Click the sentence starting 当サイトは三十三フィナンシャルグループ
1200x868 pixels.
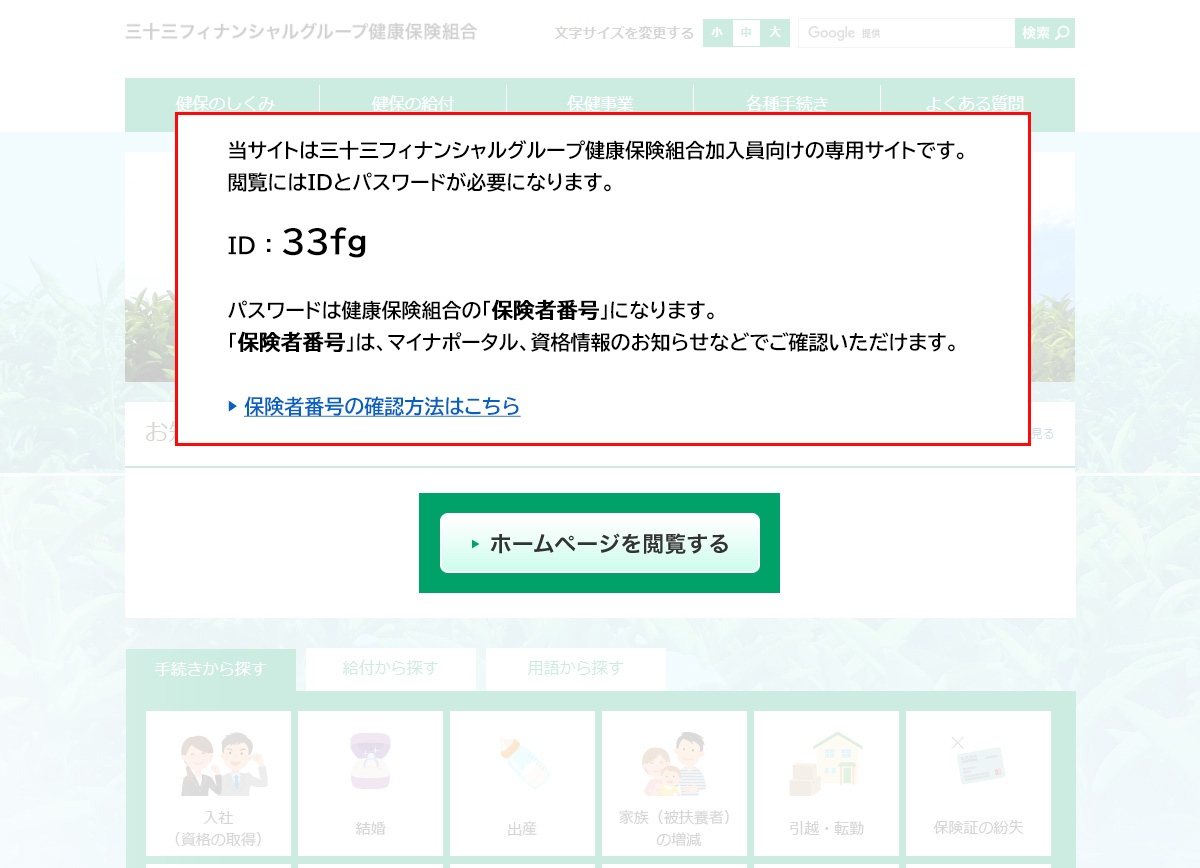coord(597,151)
